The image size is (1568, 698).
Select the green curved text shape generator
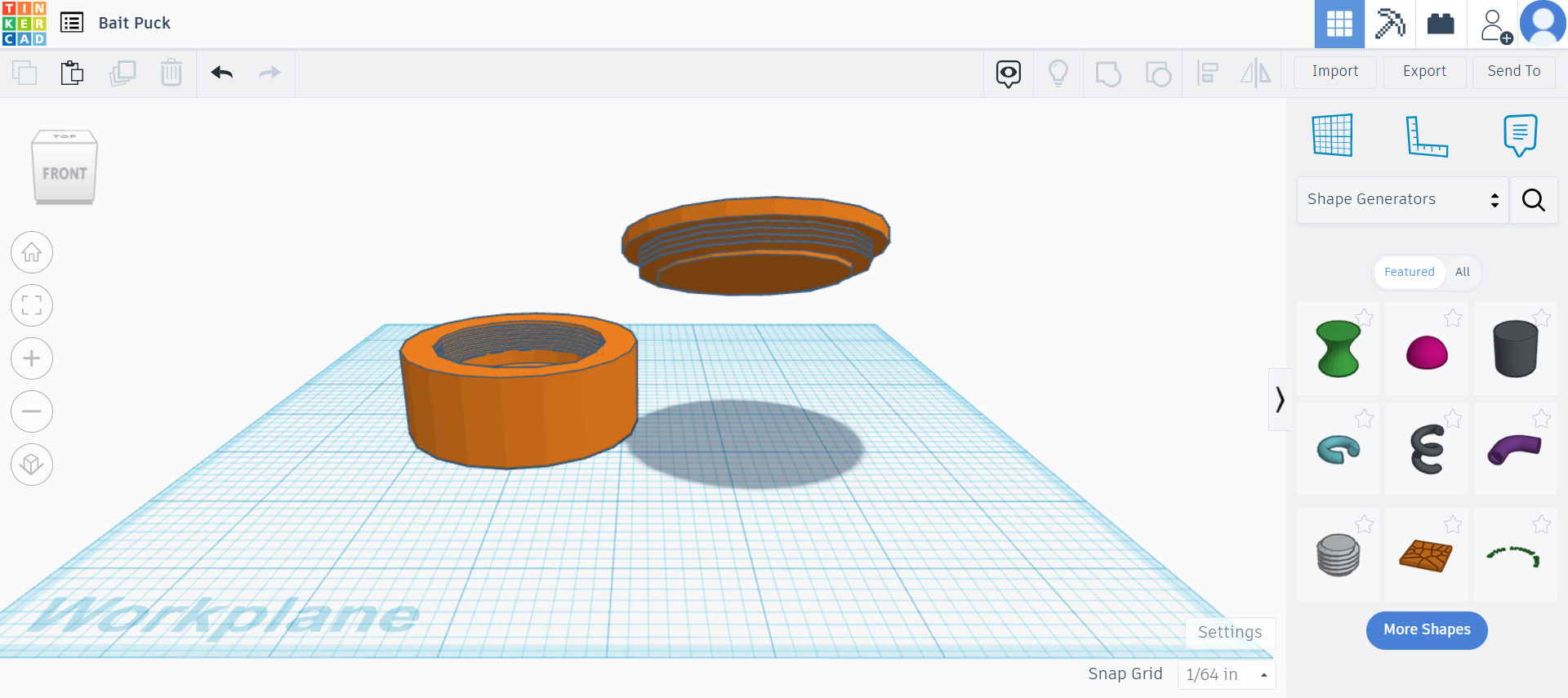1515,555
